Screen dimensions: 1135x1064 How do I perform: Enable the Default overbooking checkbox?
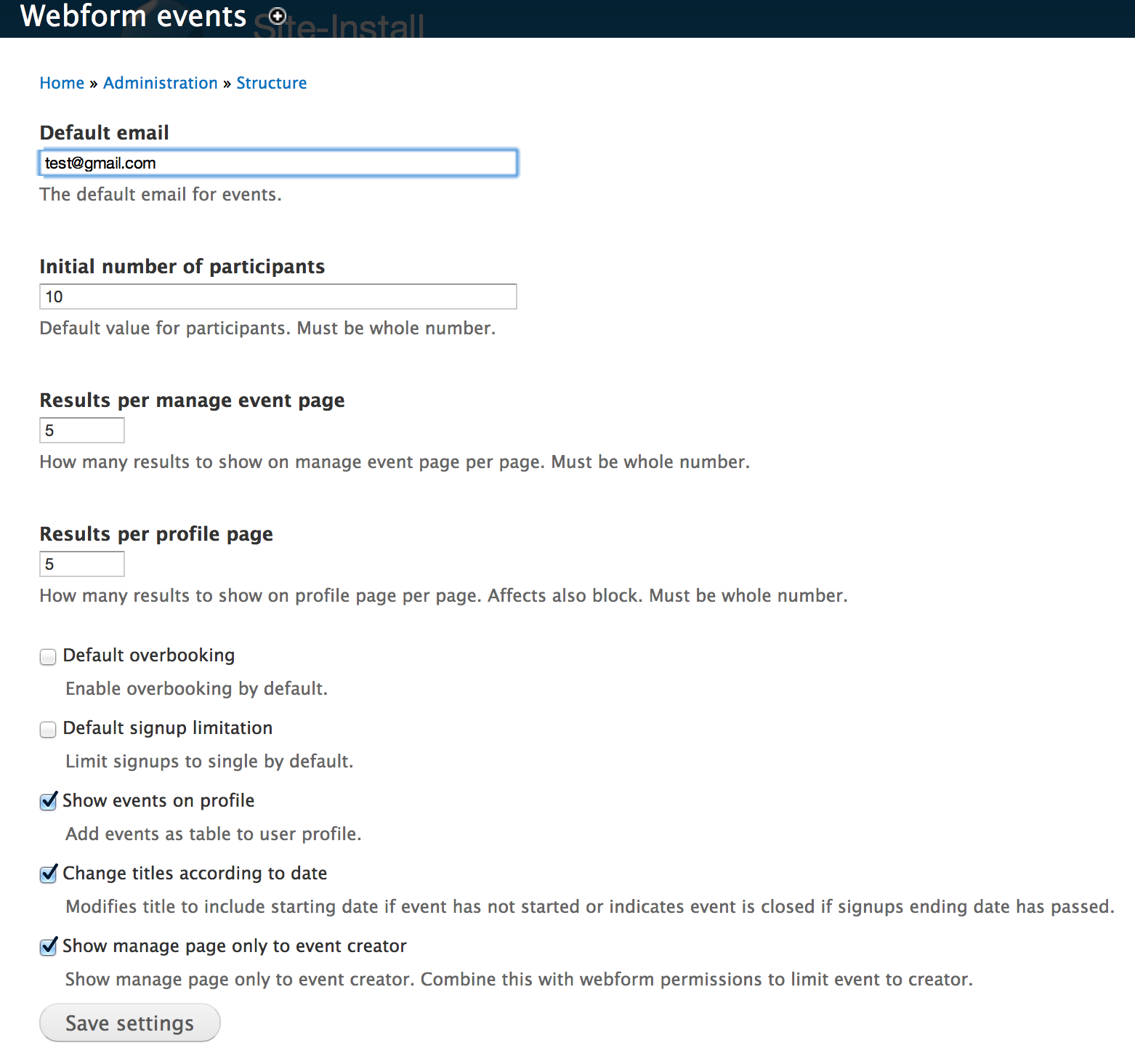48,657
